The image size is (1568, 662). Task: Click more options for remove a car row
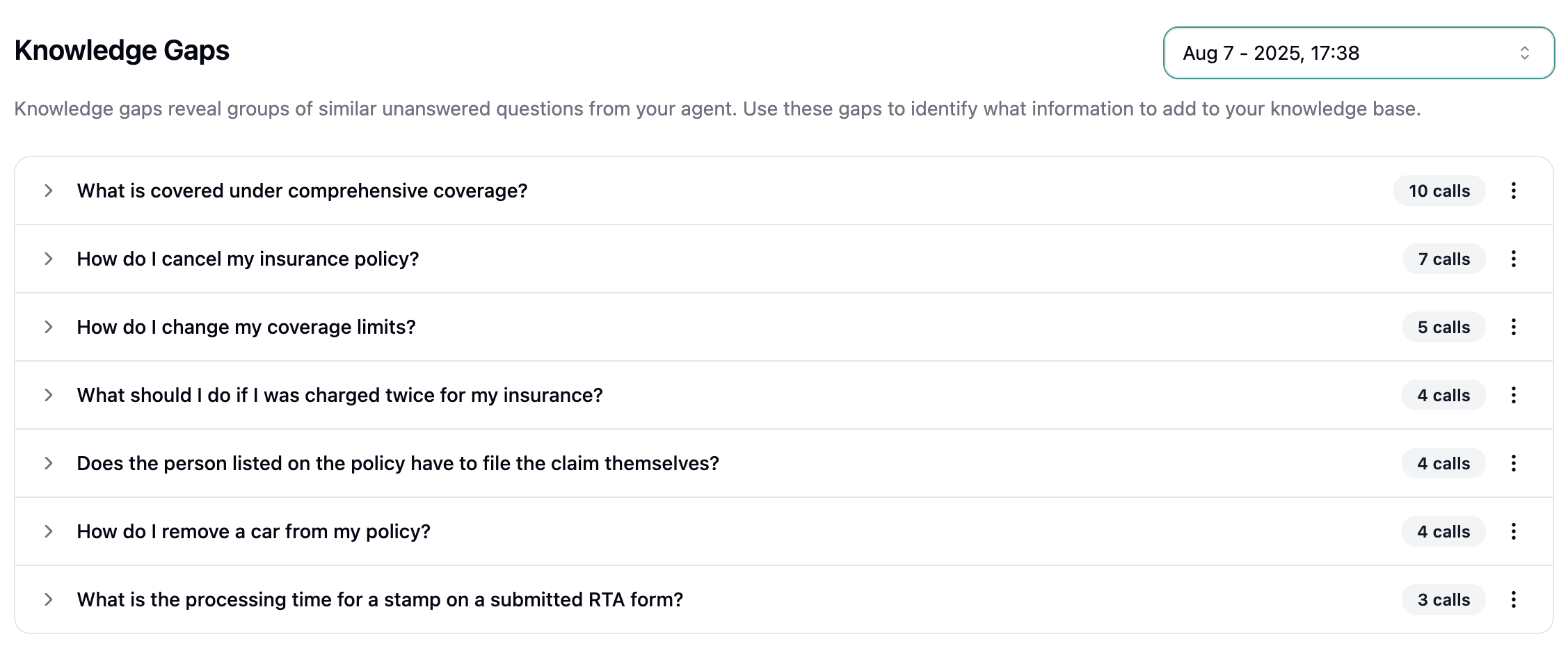point(1513,531)
